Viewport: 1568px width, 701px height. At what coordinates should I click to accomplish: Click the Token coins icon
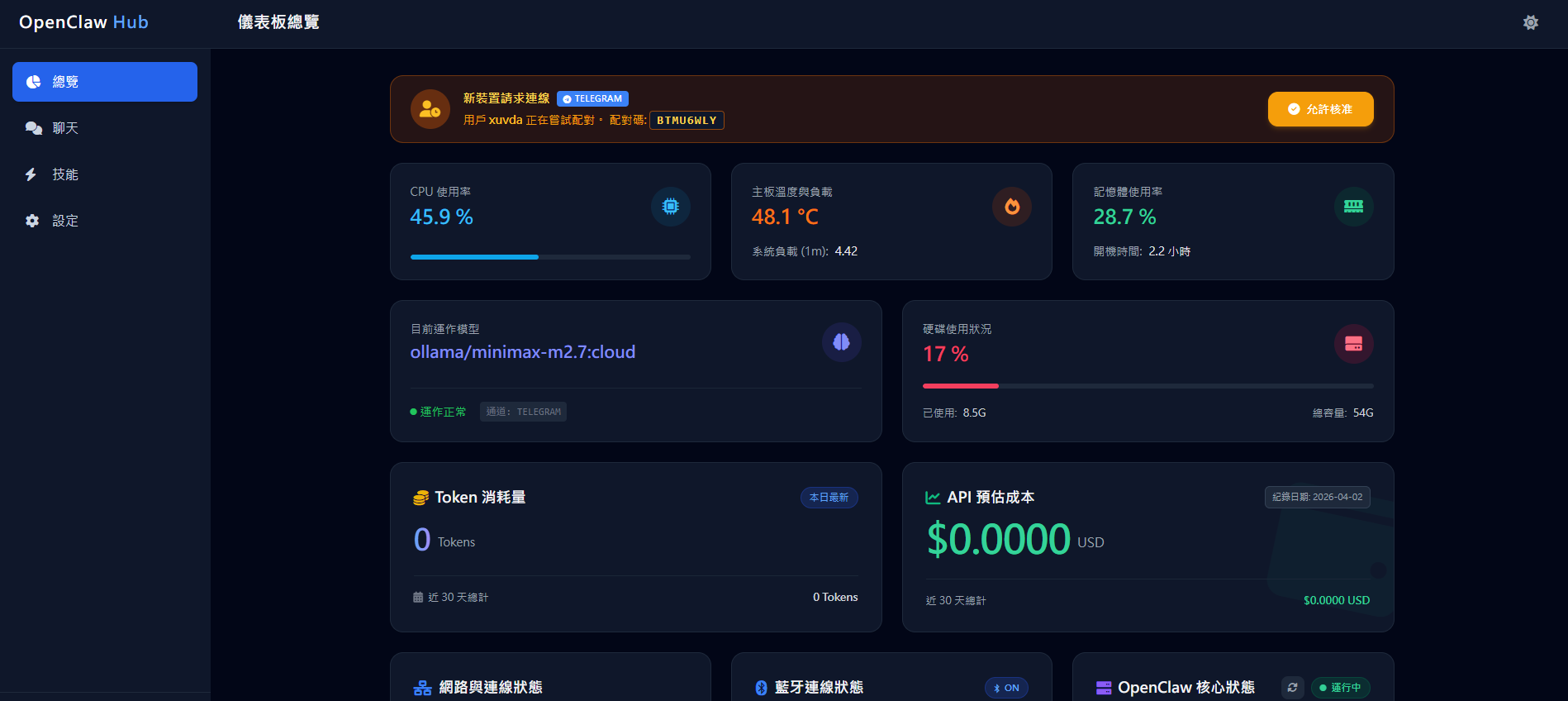(421, 498)
